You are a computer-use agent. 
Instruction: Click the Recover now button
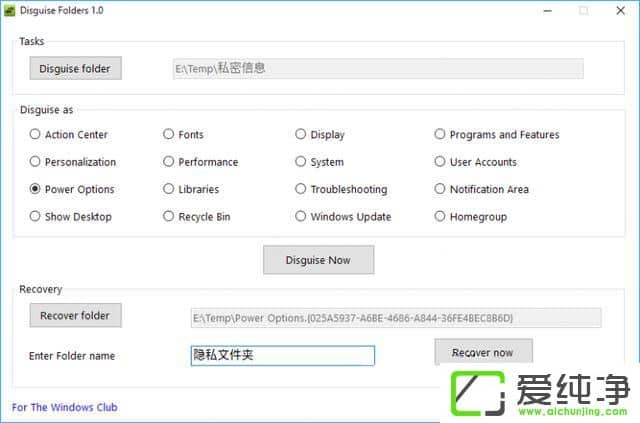coord(483,352)
